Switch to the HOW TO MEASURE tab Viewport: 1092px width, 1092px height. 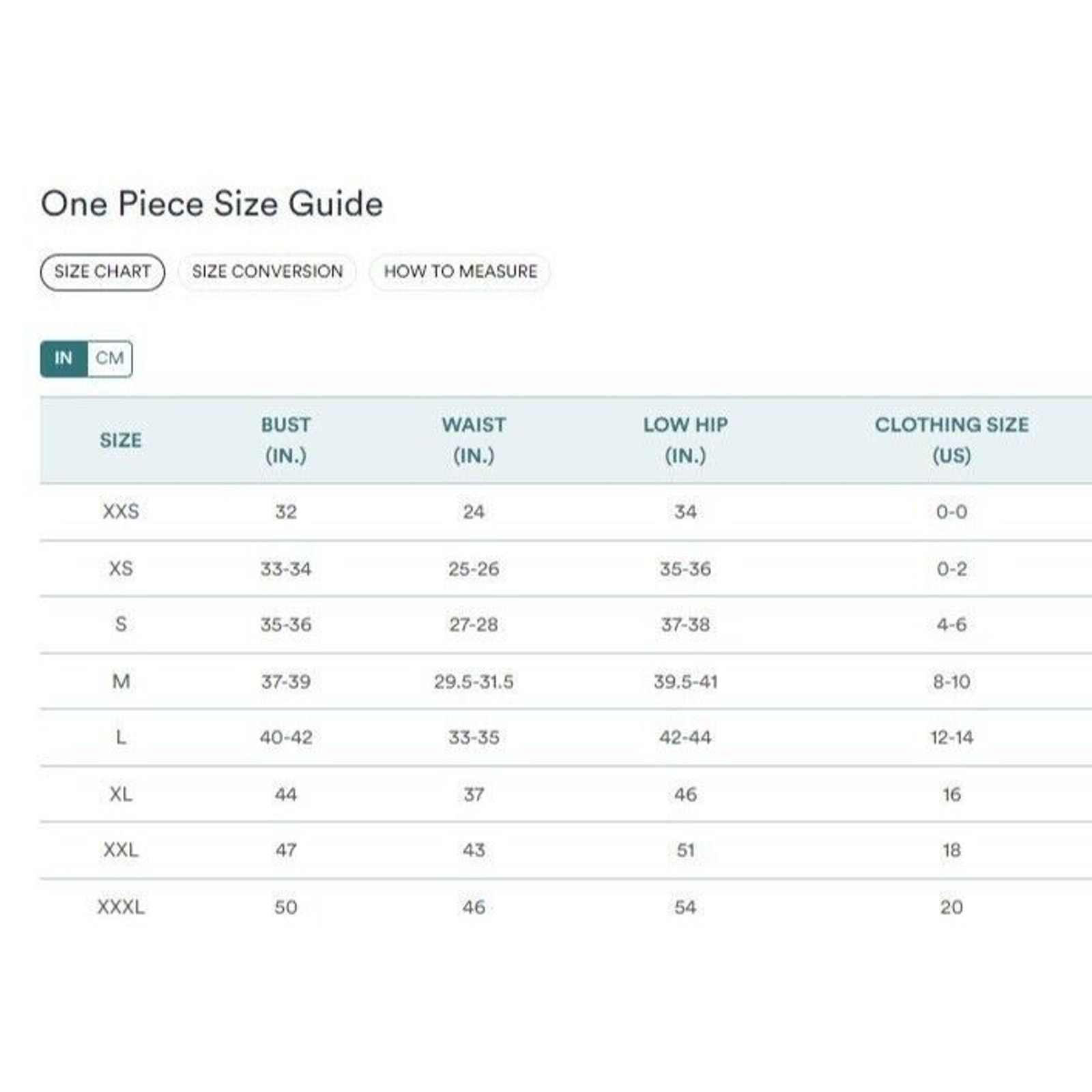coord(460,272)
